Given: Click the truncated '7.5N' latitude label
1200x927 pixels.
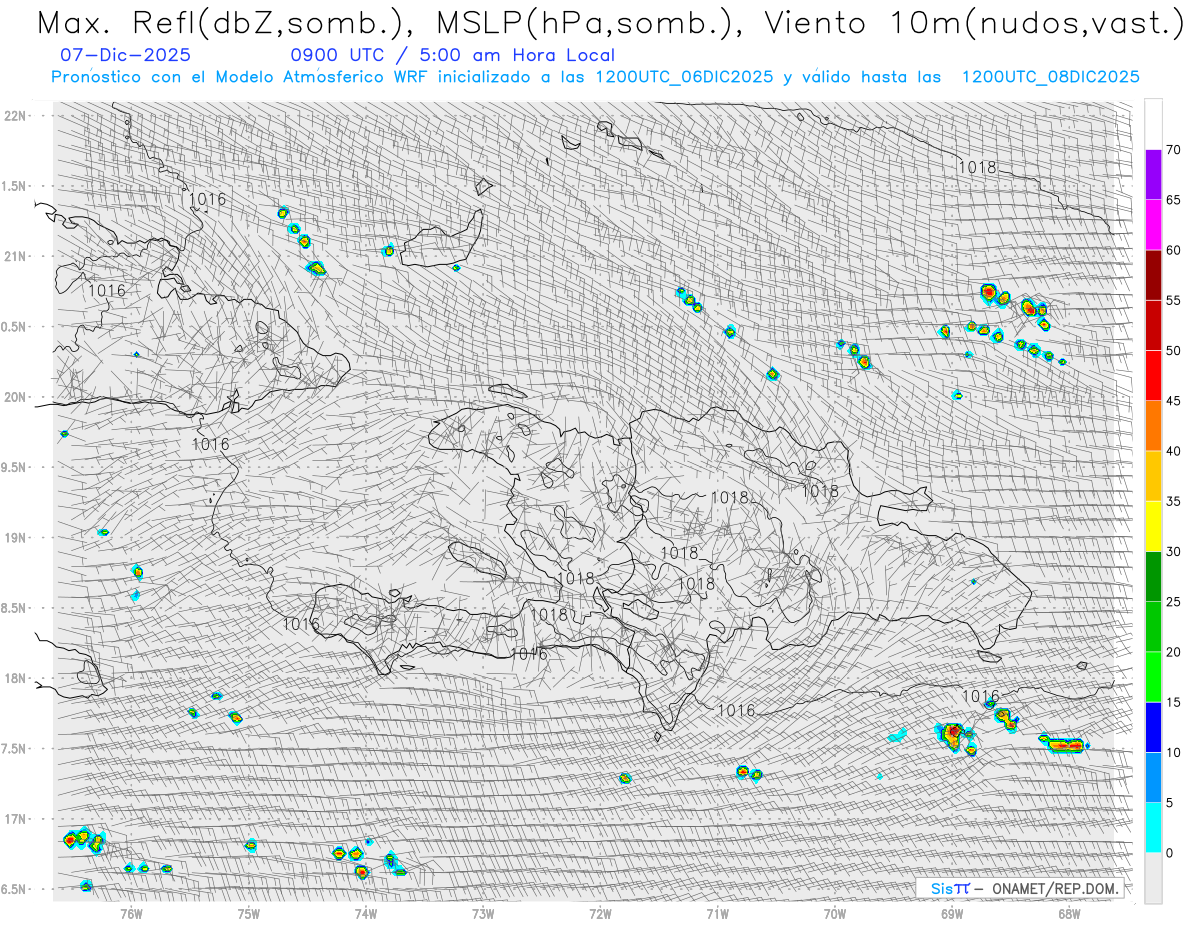Looking at the screenshot, I should coord(15,749).
